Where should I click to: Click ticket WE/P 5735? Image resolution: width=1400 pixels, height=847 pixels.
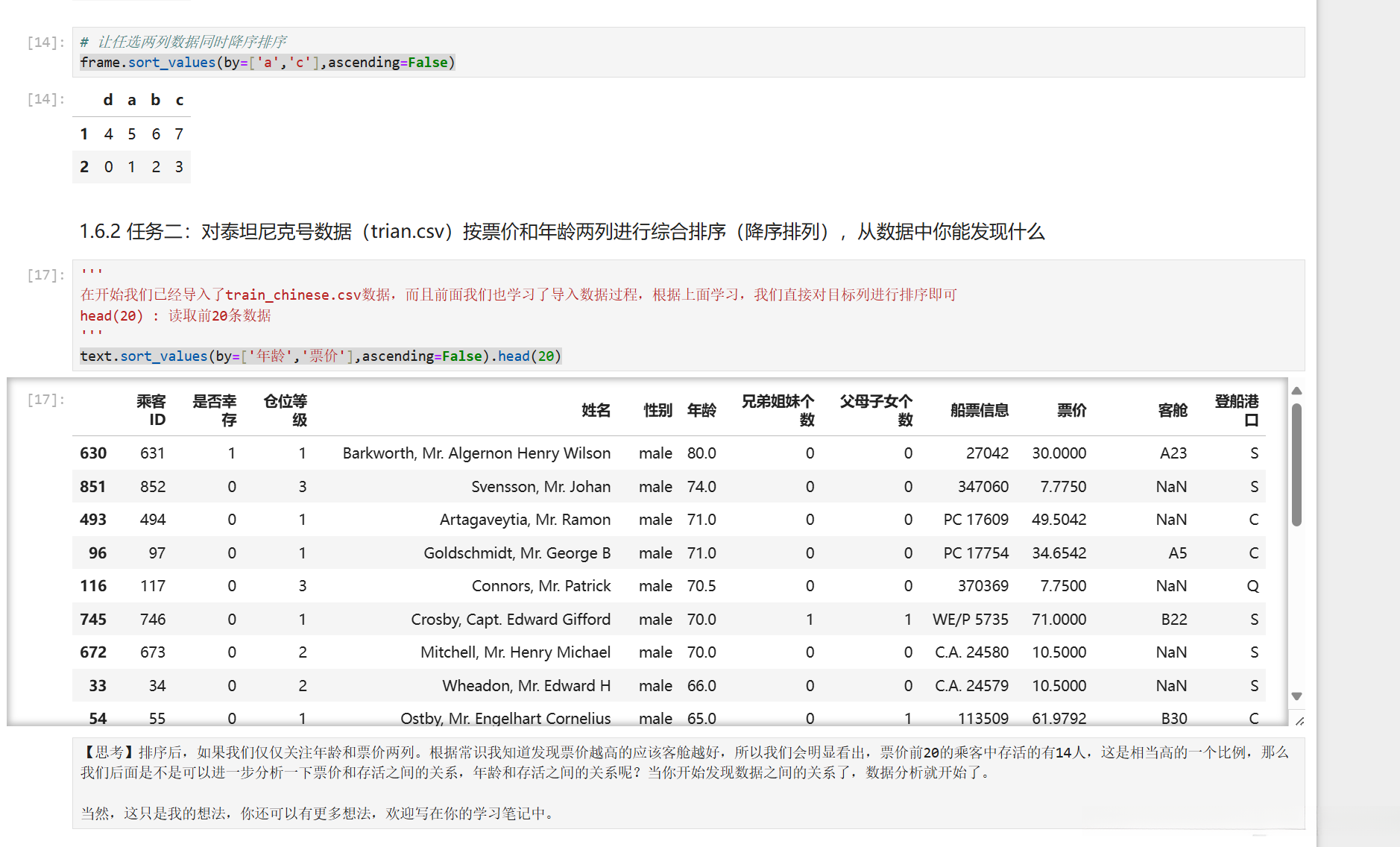tap(971, 620)
